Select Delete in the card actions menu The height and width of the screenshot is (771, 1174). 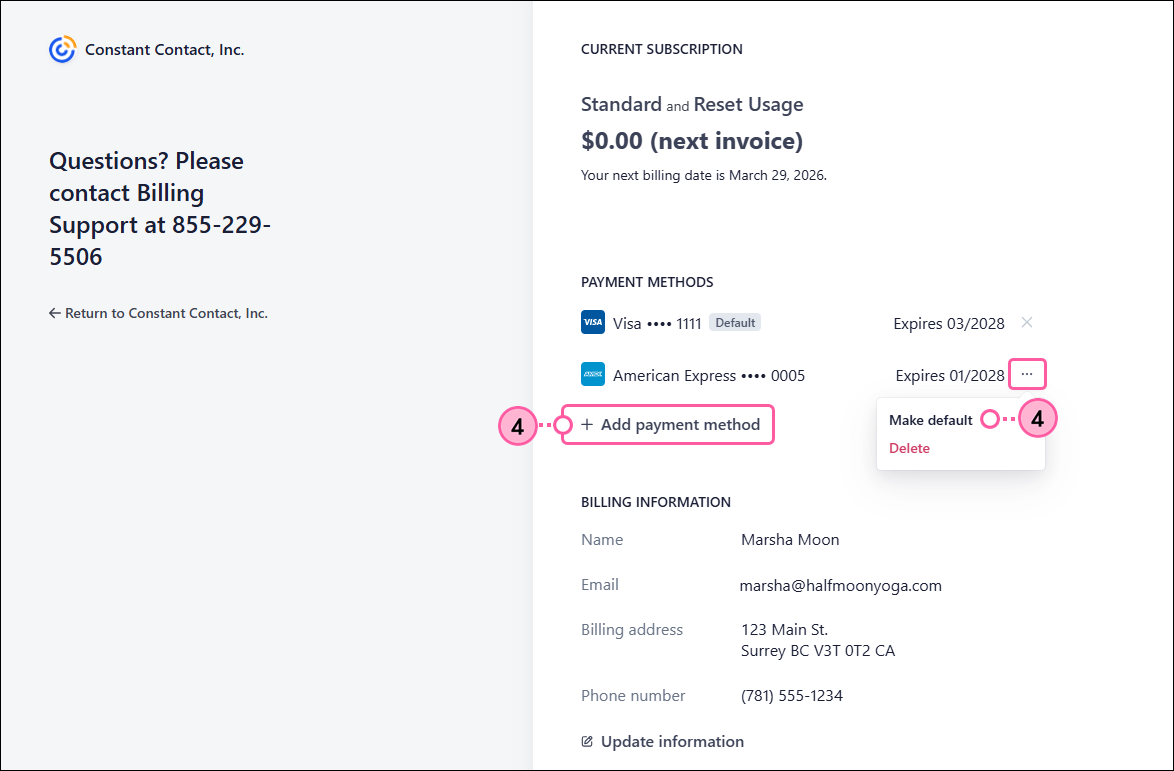(909, 448)
